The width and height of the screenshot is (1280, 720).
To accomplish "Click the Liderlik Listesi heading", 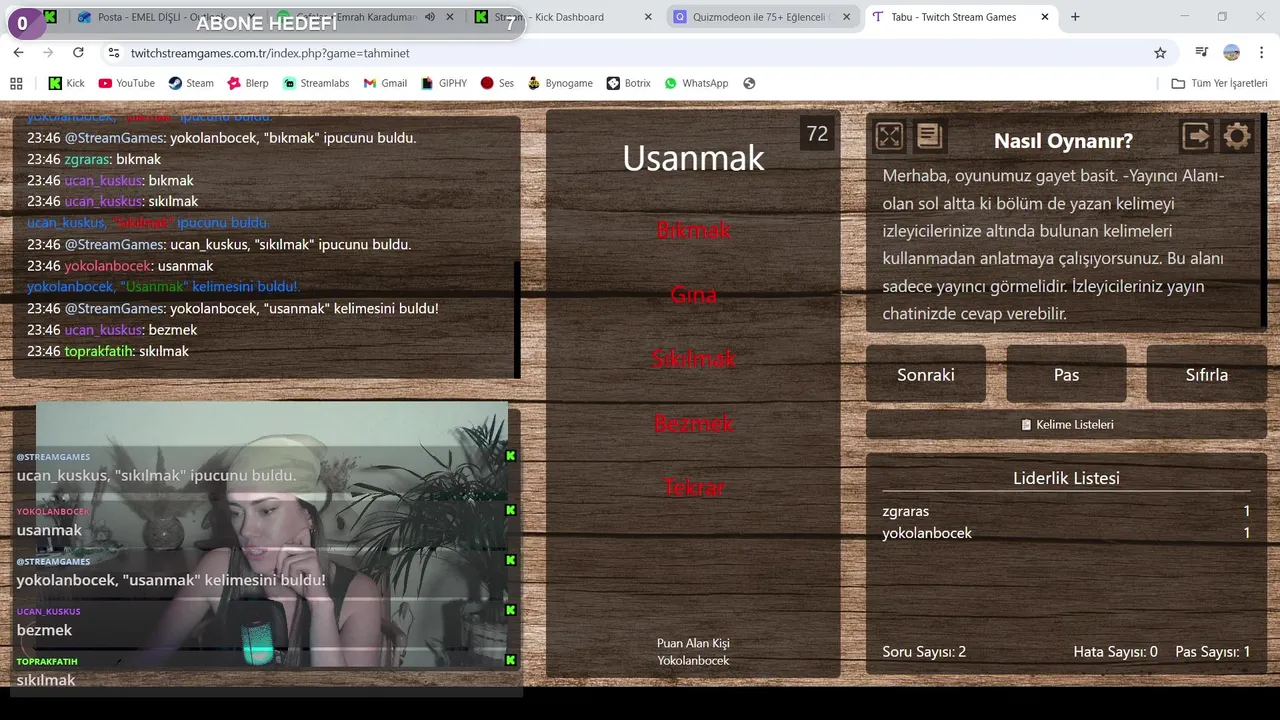I will (1066, 478).
